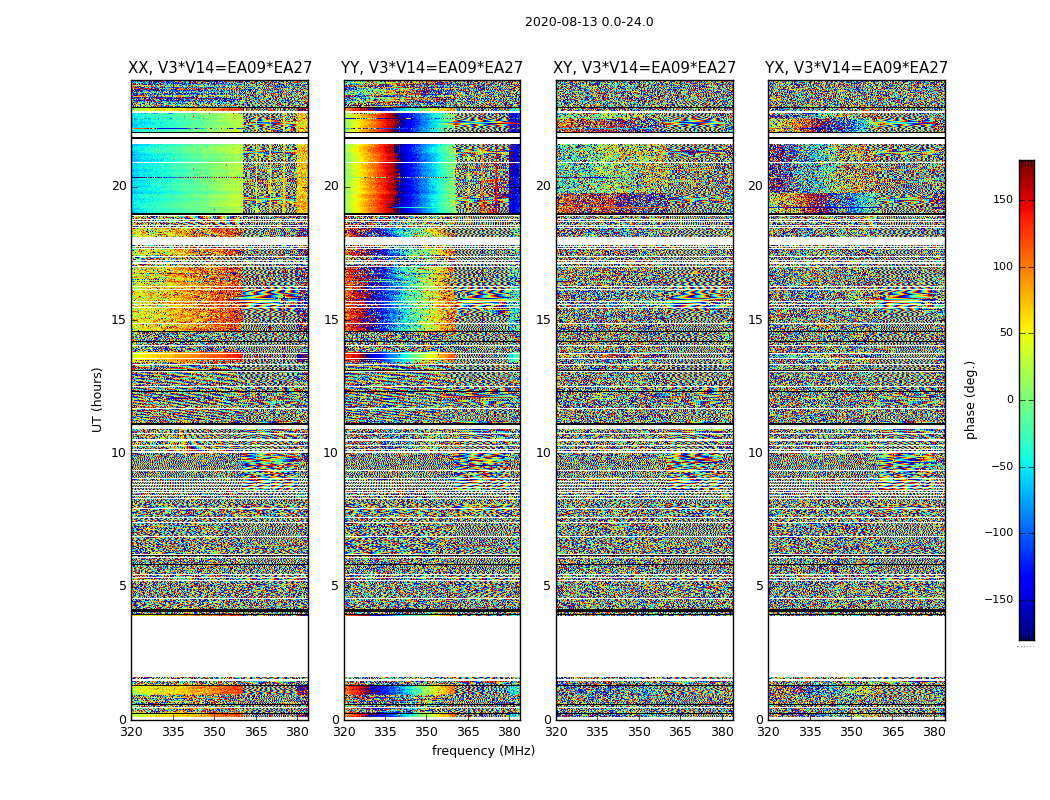This screenshot has height=800, width=1050.
Task: Click the 335 MHz tick under YY panel
Action: tap(385, 732)
